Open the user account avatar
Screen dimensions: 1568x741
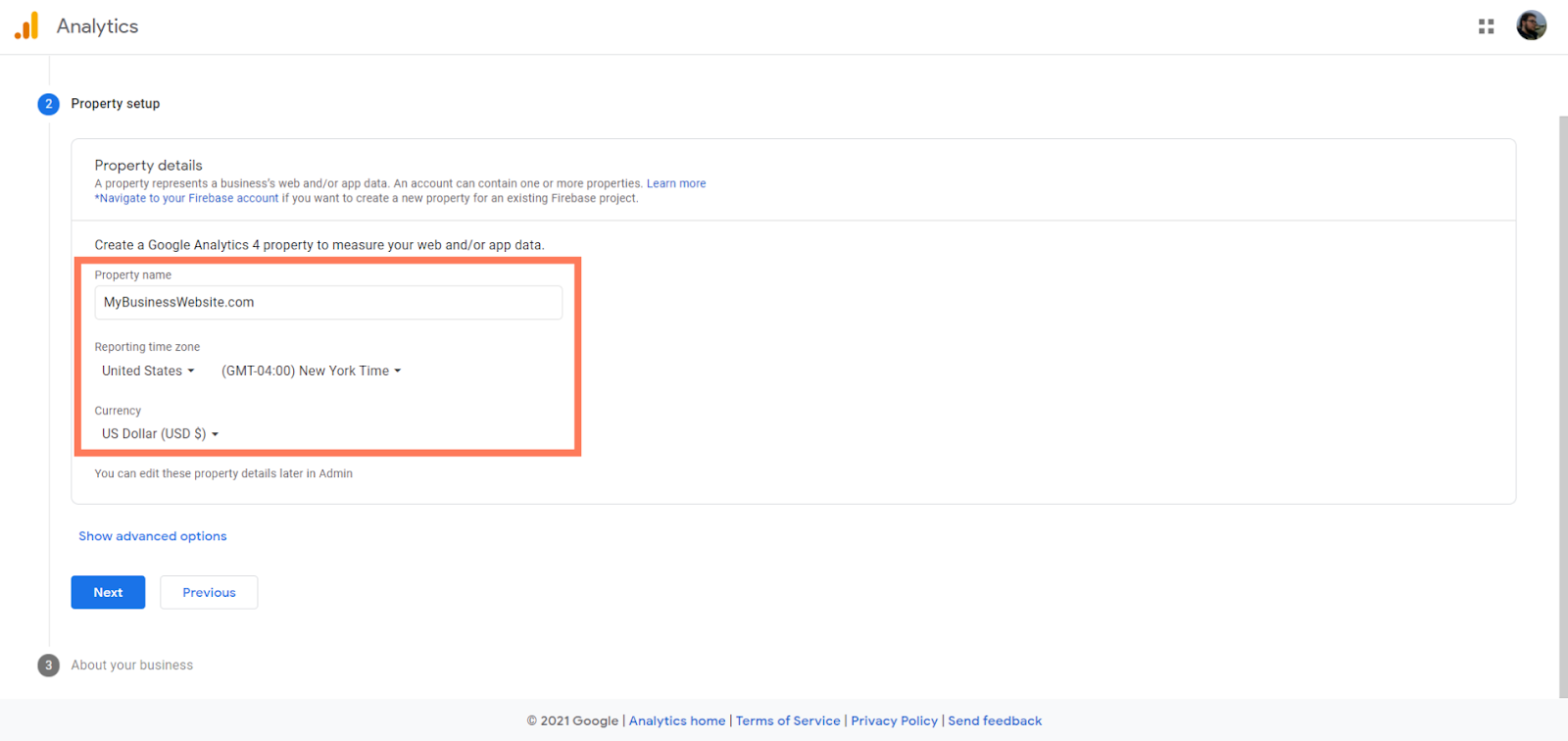1531,25
